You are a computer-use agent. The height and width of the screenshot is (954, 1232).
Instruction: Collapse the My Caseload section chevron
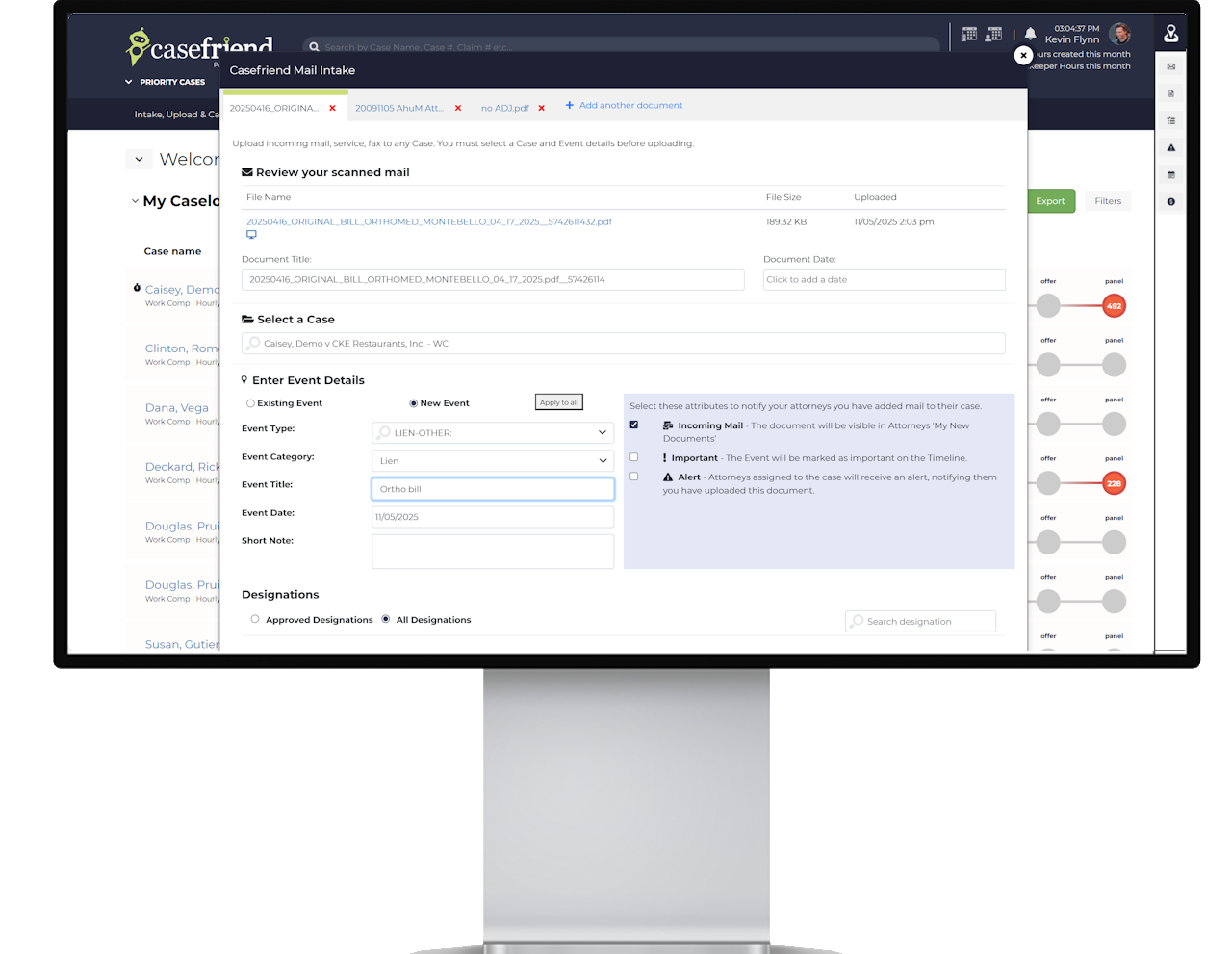click(135, 201)
